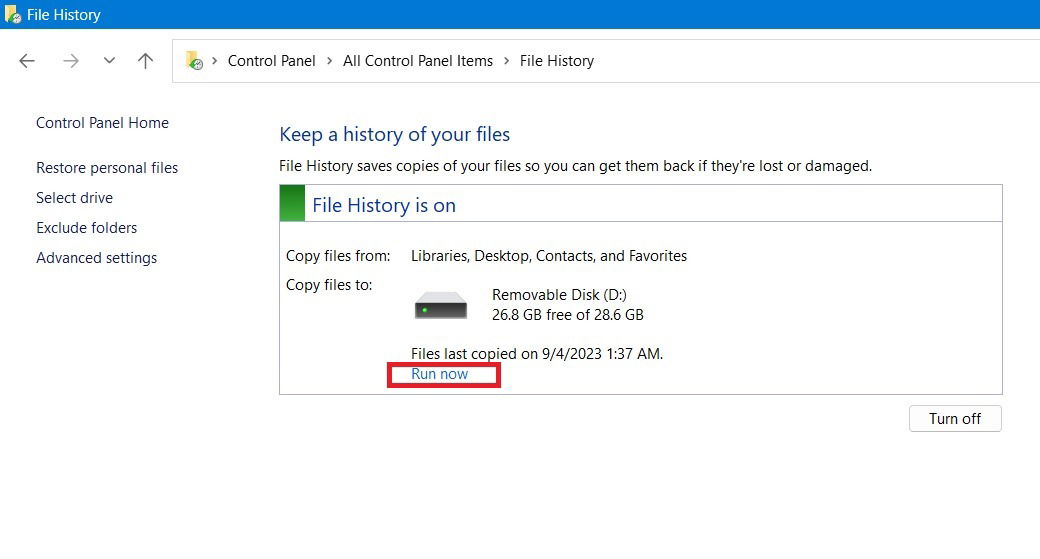The width and height of the screenshot is (1040, 559).
Task: Open Restore personal files
Action: (107, 168)
